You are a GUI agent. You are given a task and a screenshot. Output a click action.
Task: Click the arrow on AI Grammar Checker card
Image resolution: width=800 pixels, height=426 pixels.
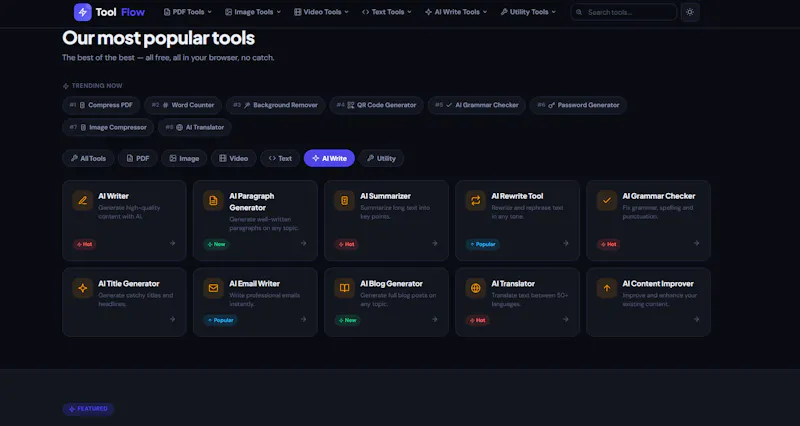(696, 243)
